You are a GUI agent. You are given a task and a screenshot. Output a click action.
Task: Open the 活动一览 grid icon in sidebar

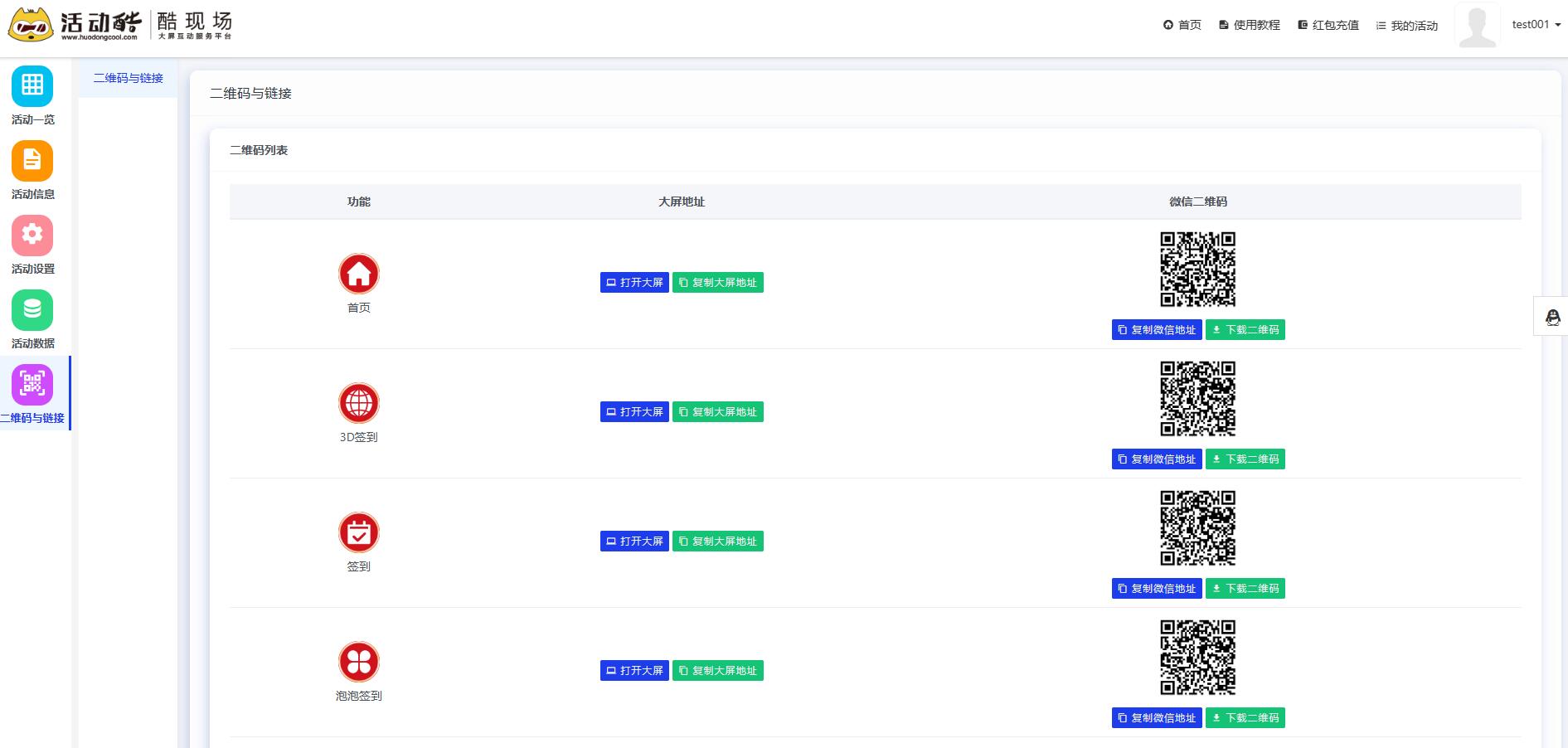pyautogui.click(x=32, y=86)
